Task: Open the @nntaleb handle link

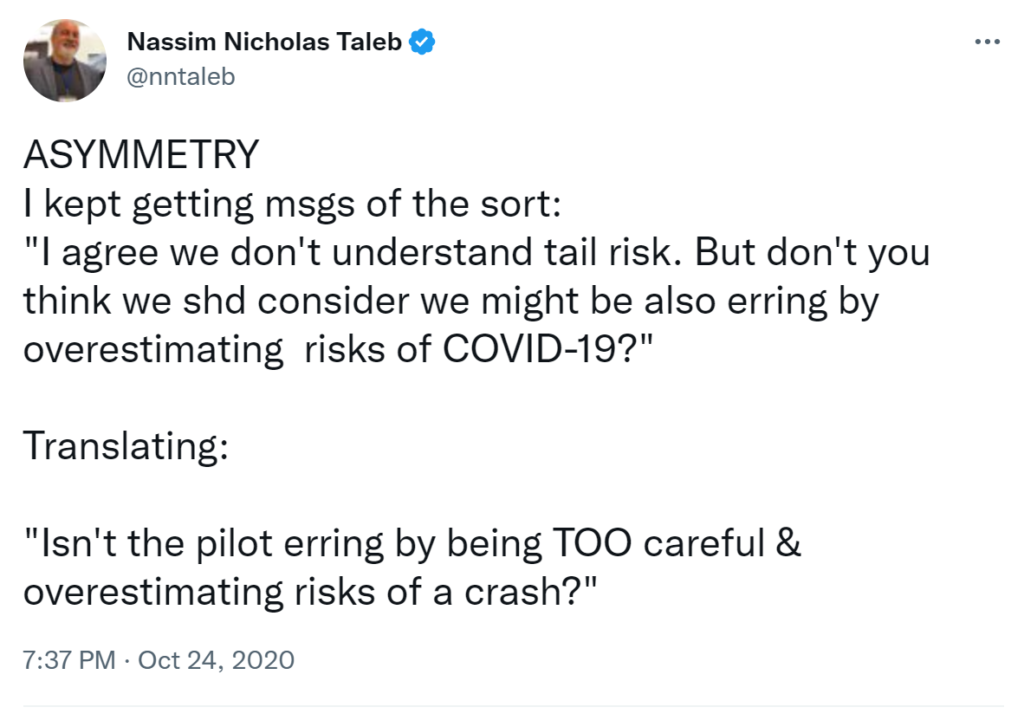Action: tap(181, 77)
